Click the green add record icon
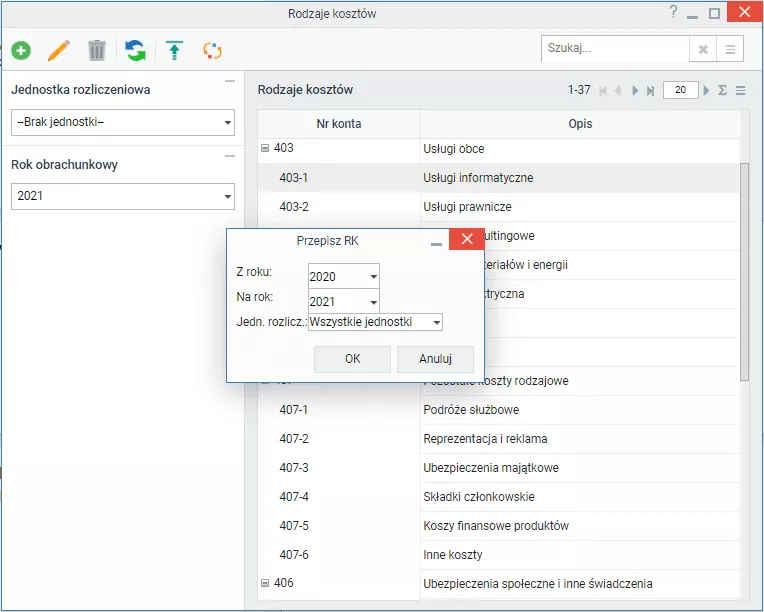Viewport: 764px width, 612px height. (21, 50)
